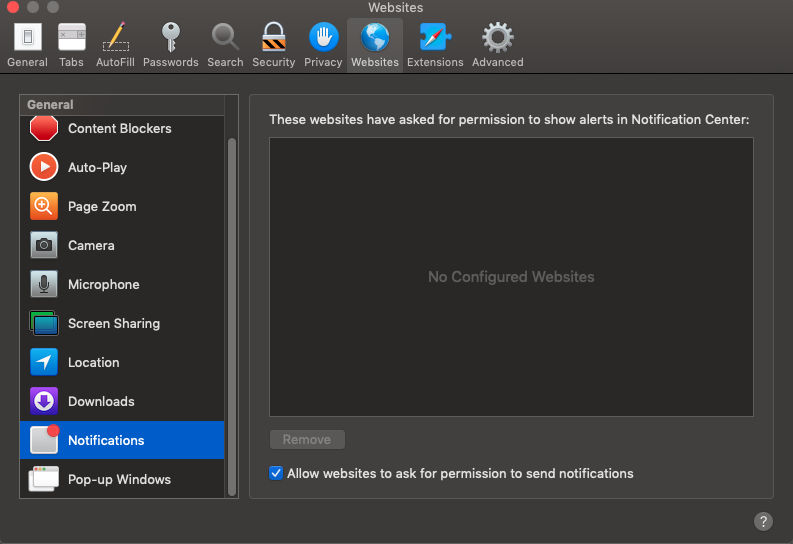Click the Remove button
The image size is (793, 544).
(x=307, y=439)
